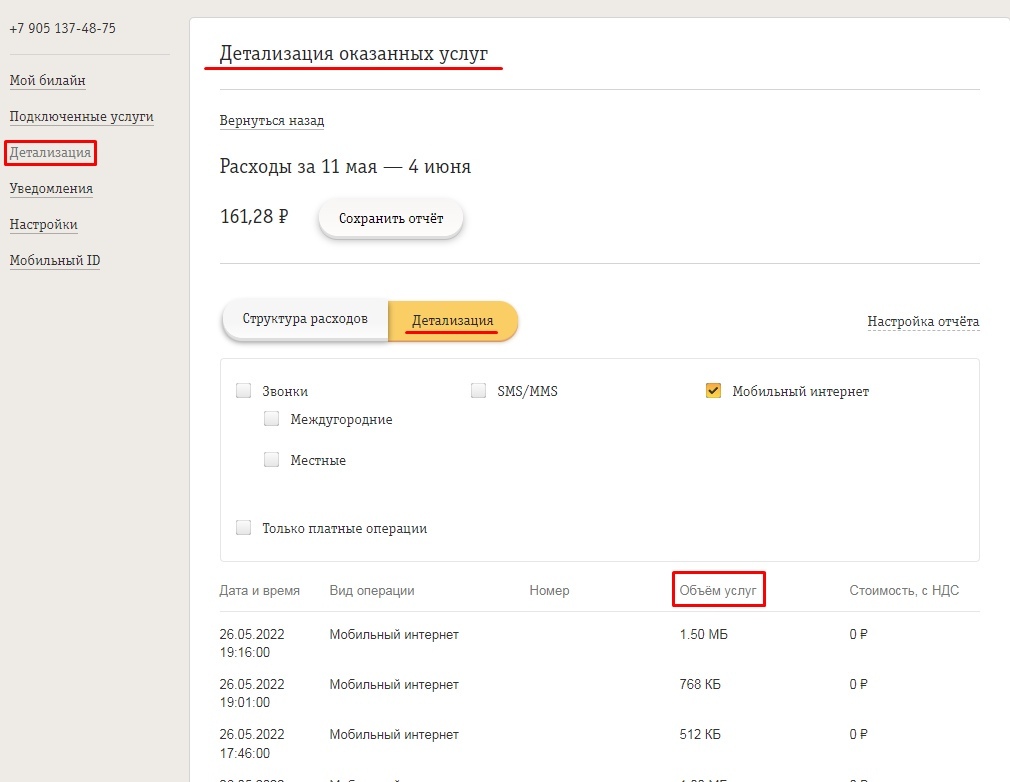
Task: Click the Дата и время column header
Action: coord(260,590)
